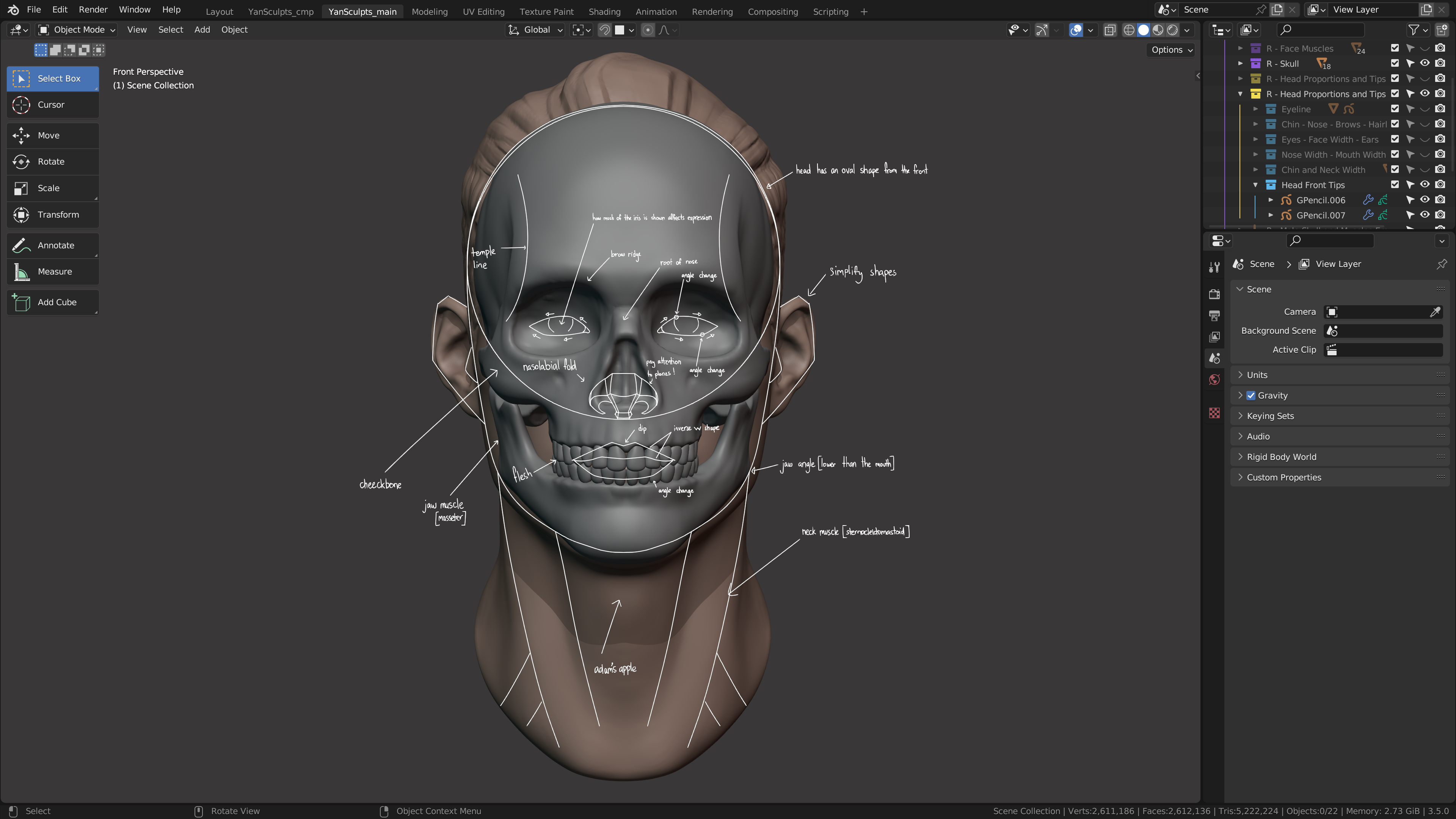Enable the snapping magnet in the header
Image resolution: width=1456 pixels, height=819 pixels.
[x=604, y=30]
